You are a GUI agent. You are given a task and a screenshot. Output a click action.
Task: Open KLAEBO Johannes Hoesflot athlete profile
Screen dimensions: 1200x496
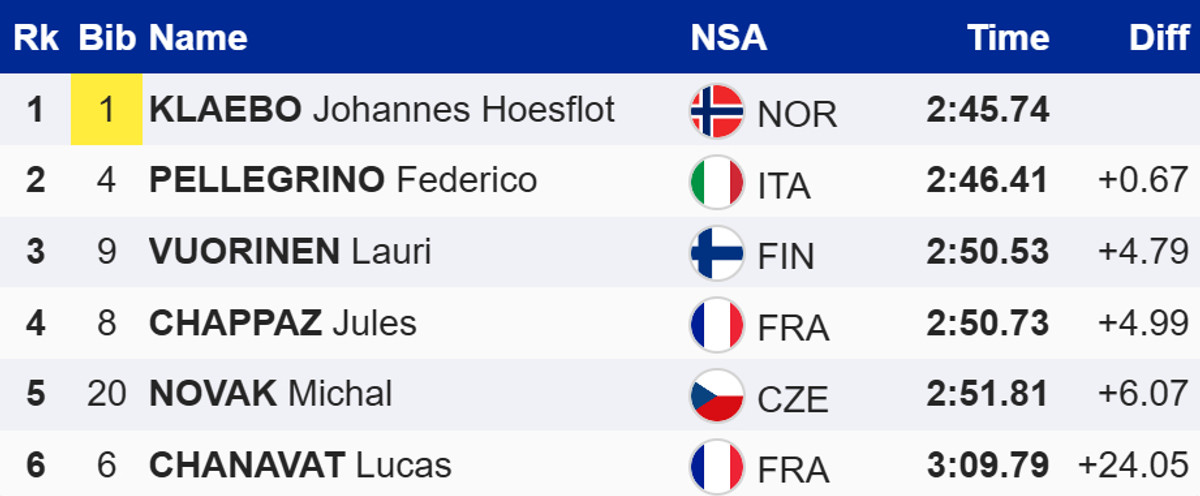coord(382,109)
